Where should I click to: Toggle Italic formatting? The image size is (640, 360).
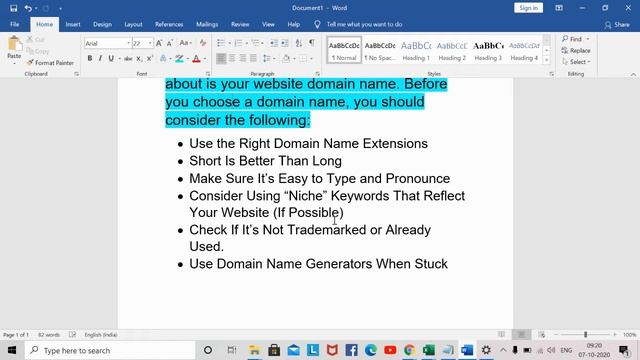pos(100,59)
